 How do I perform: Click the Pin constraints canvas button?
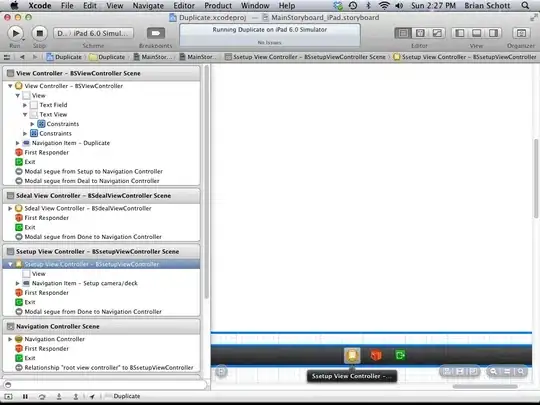tap(460, 371)
